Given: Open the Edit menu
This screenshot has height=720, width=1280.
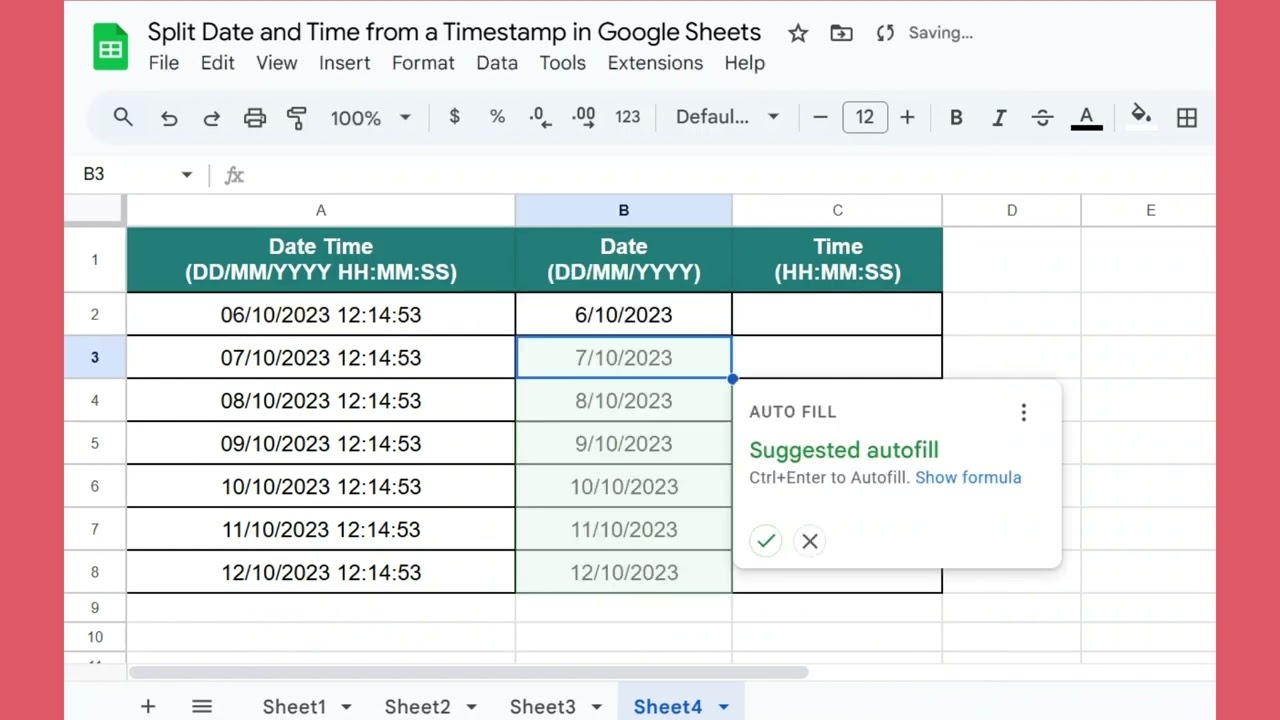Looking at the screenshot, I should click(217, 63).
